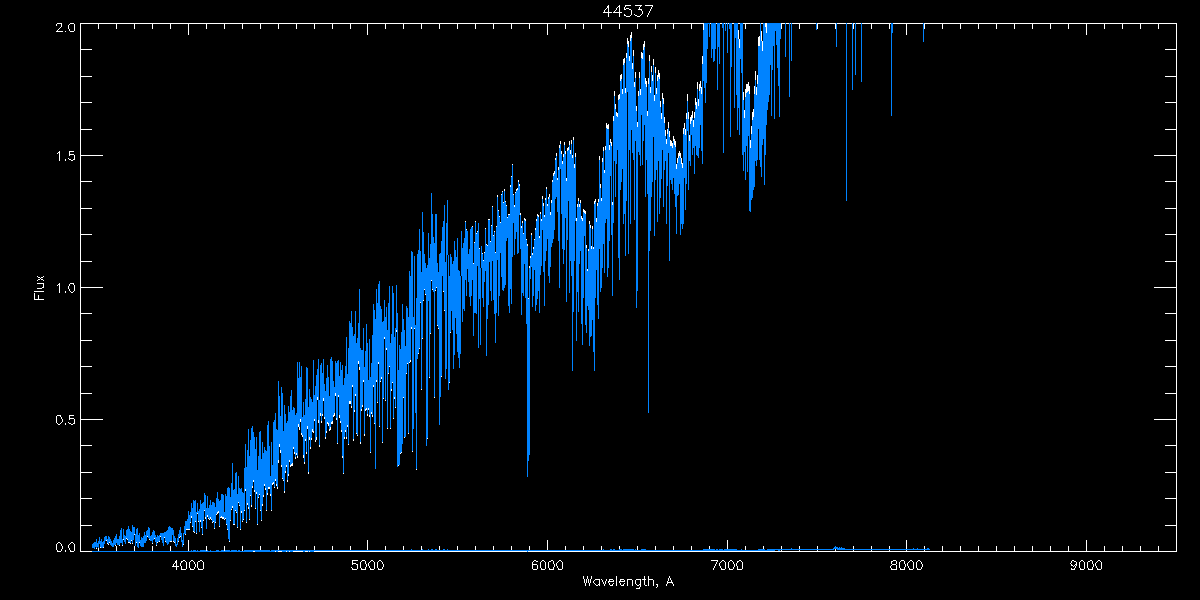Click the 6000 wavelength tick label
This screenshot has height=600, width=1200.
pyautogui.click(x=548, y=565)
